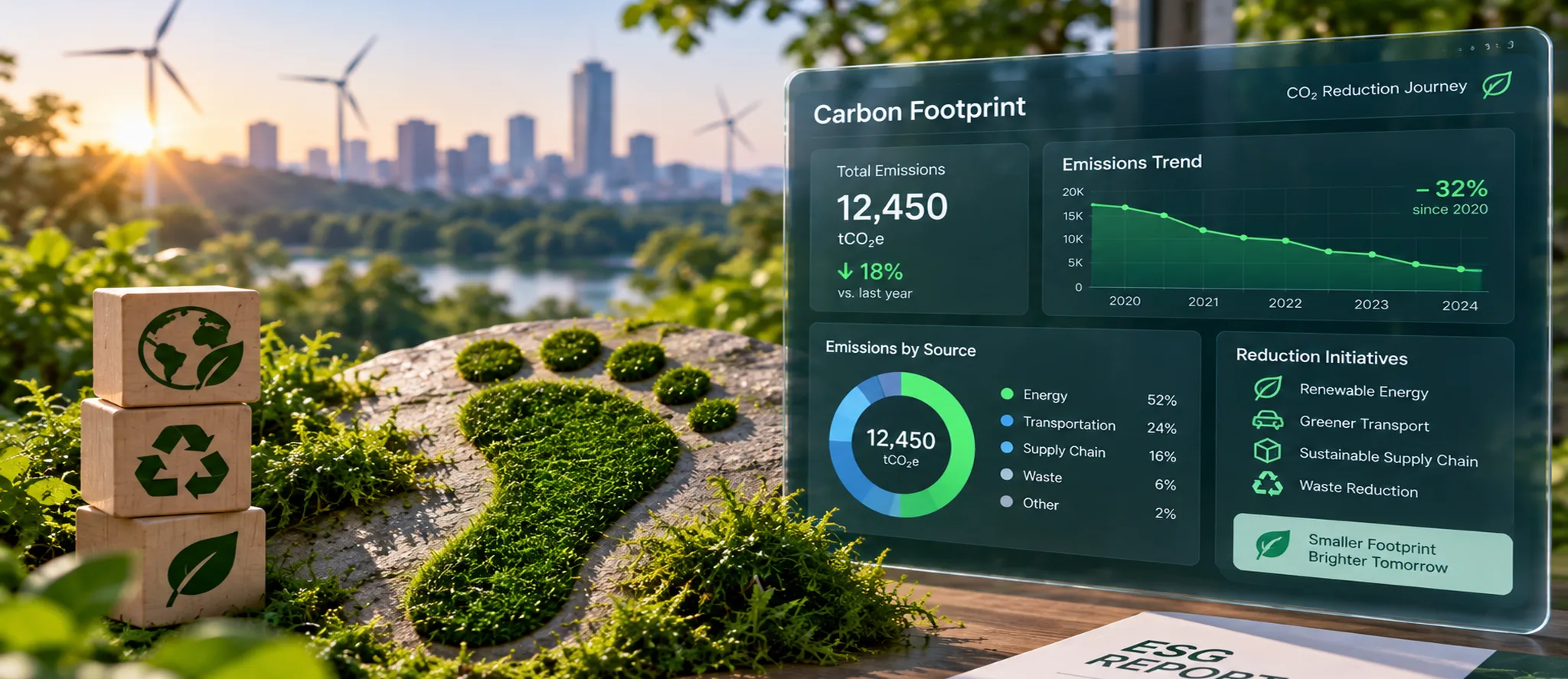Select the Sustainable Supply Chain initiative
Image resolution: width=1568 pixels, height=679 pixels.
1366,455
